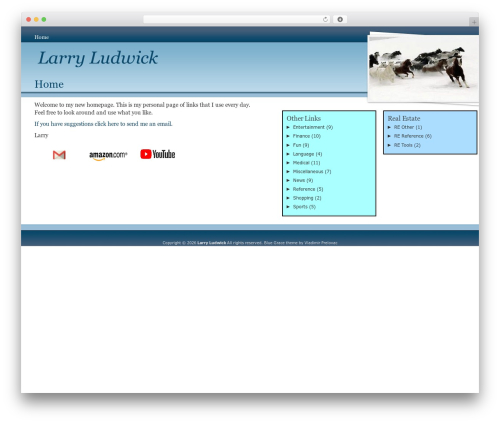Click the Home page heading

49,84
